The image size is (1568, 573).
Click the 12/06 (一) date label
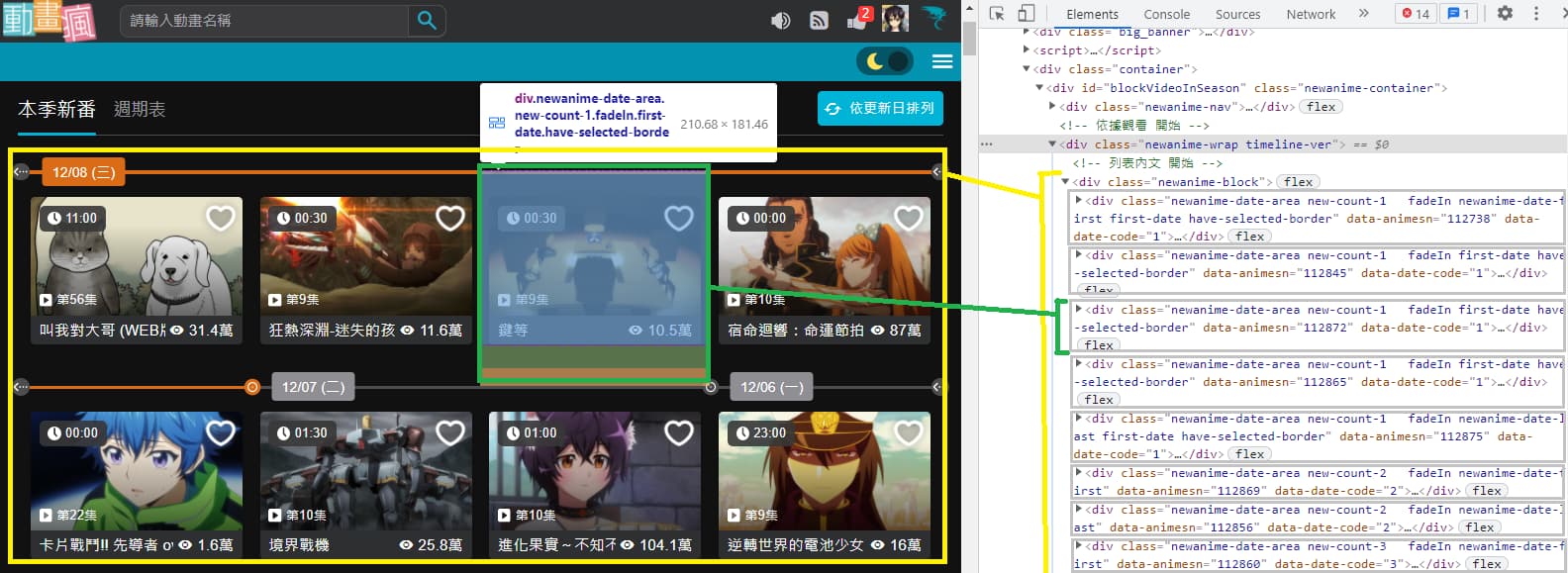coord(771,387)
